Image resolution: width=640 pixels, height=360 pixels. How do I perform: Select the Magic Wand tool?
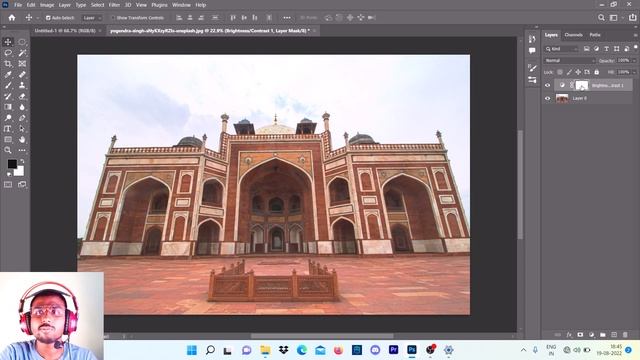click(22, 53)
